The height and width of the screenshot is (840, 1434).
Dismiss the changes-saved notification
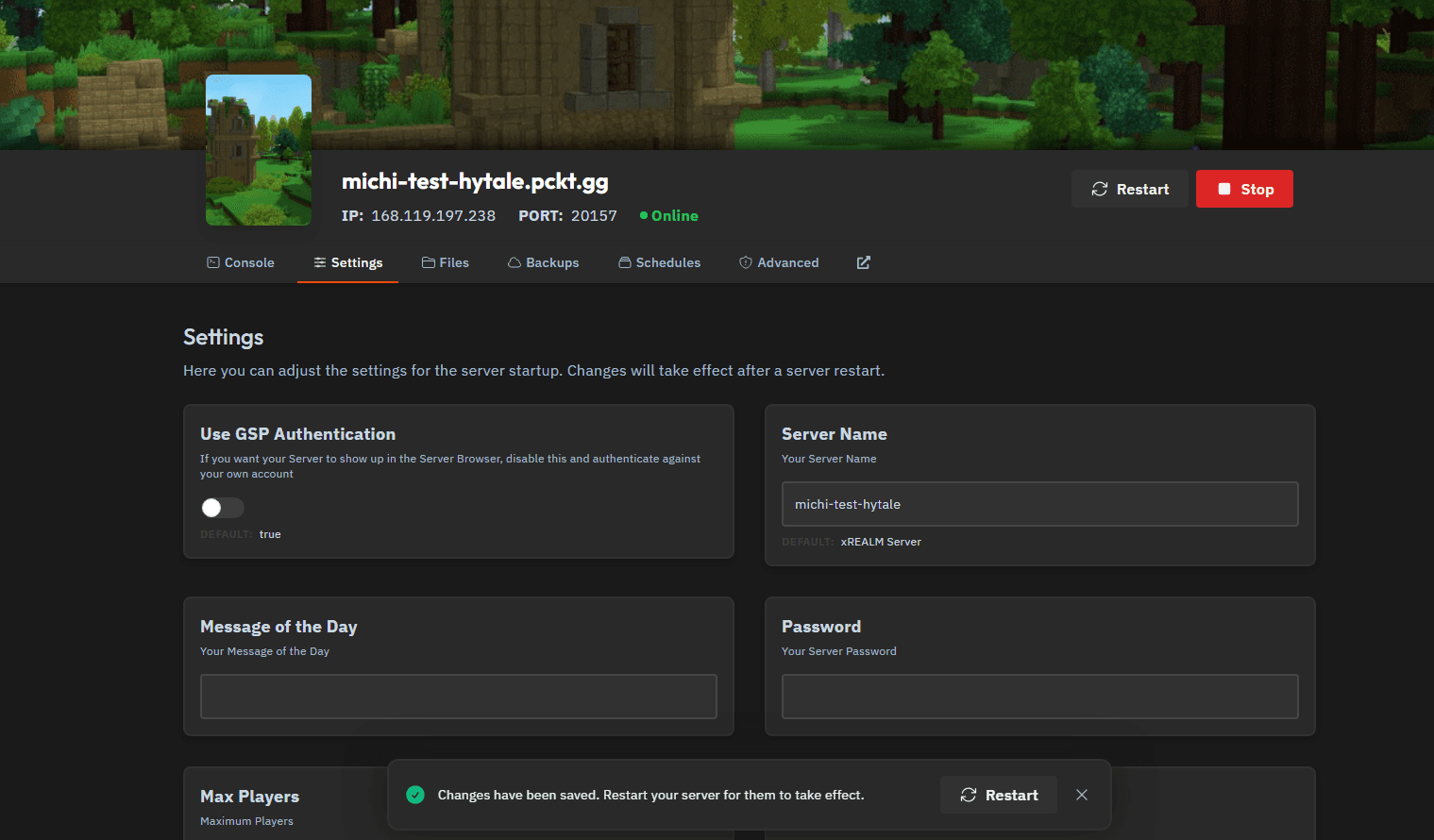(1081, 795)
